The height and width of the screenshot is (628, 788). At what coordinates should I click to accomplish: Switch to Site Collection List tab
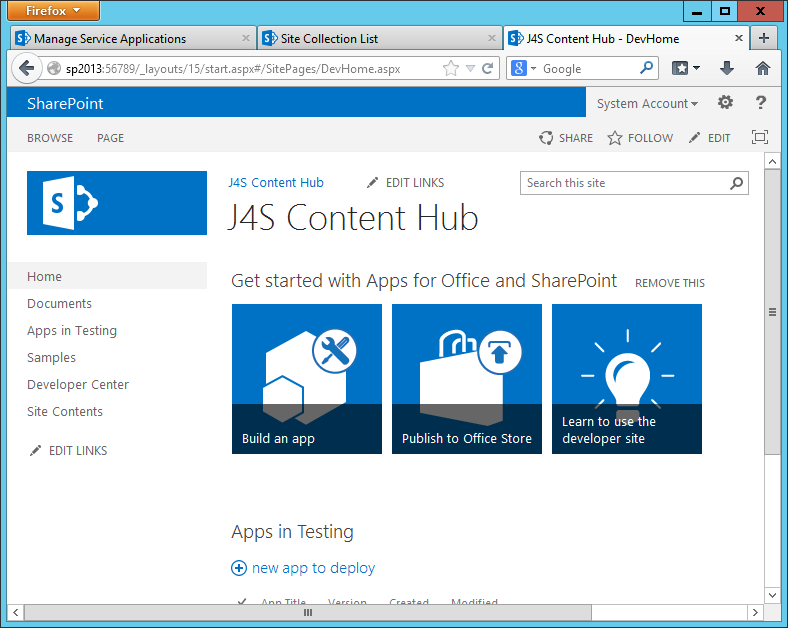coord(379,39)
